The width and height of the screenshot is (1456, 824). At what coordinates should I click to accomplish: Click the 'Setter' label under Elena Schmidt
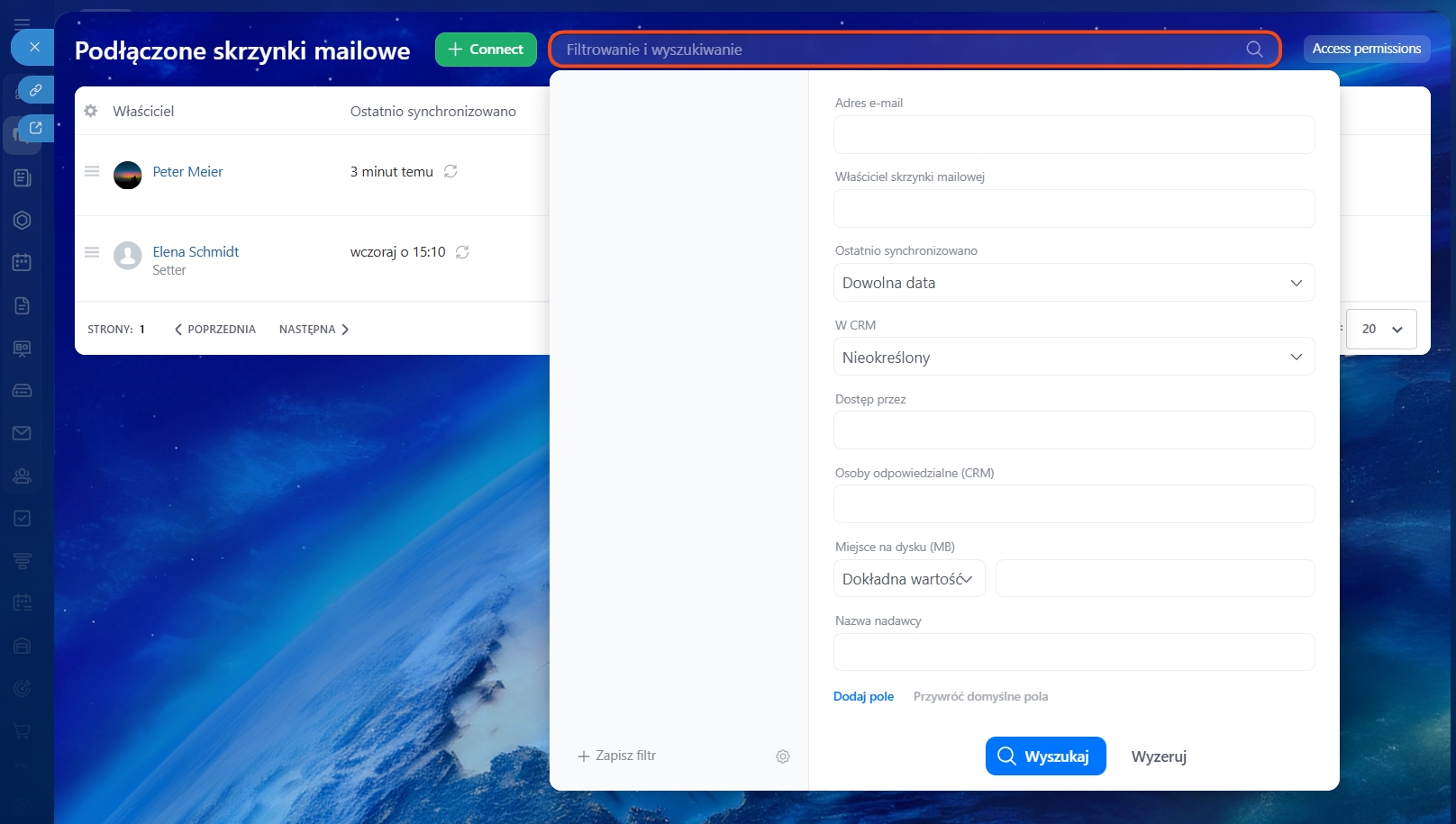(169, 270)
